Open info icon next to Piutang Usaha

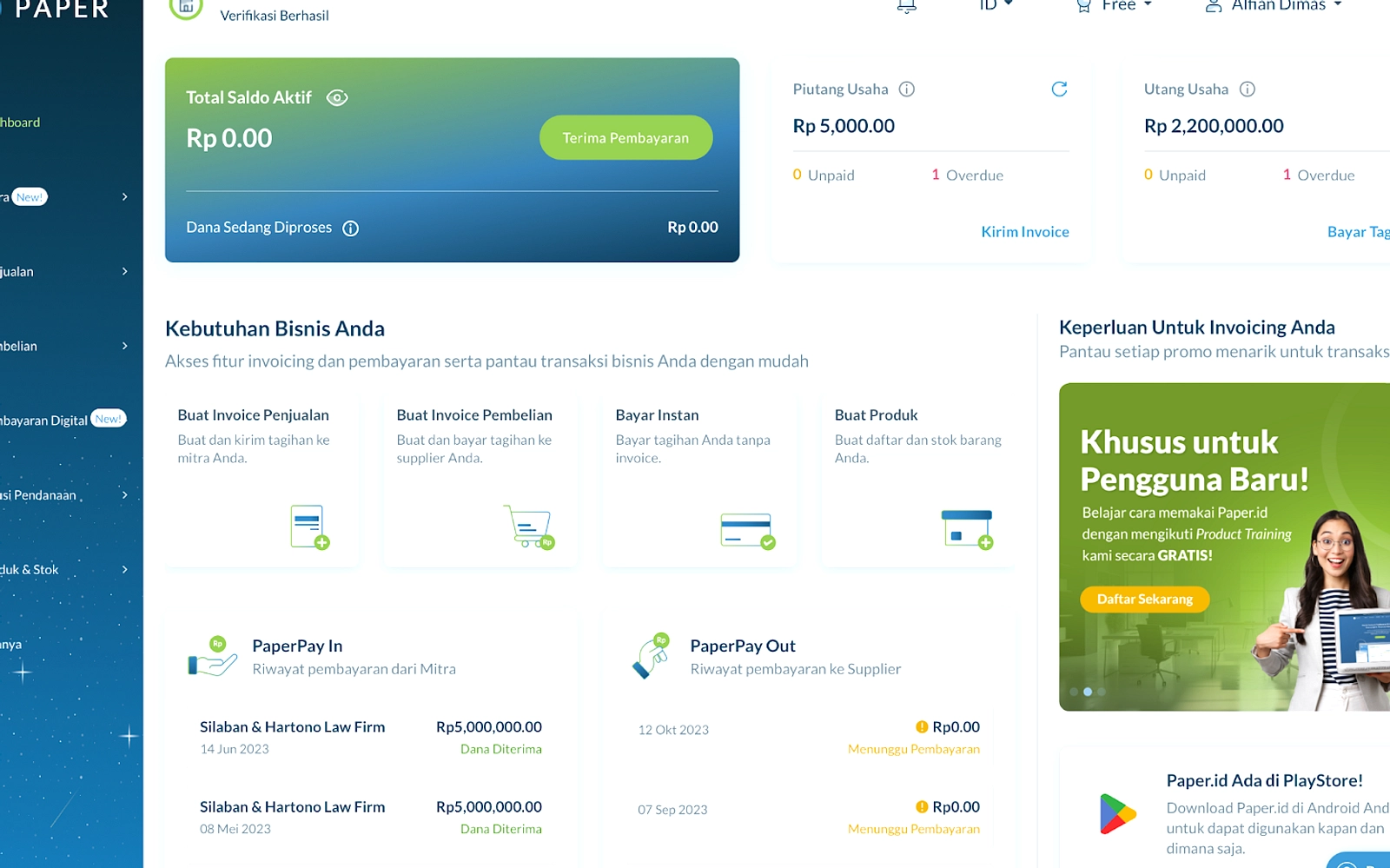907,89
